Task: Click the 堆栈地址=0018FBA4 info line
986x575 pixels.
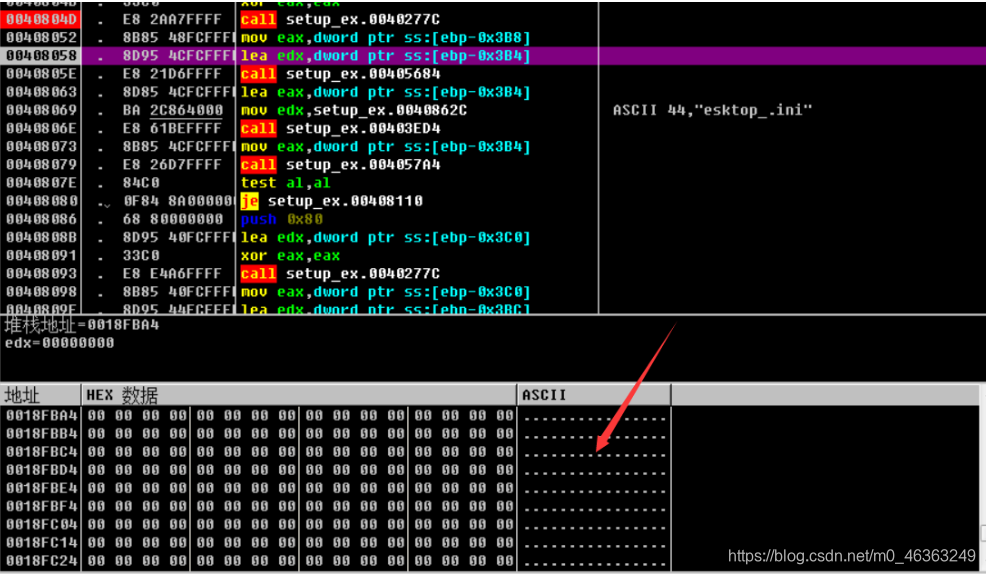Action: coord(82,325)
